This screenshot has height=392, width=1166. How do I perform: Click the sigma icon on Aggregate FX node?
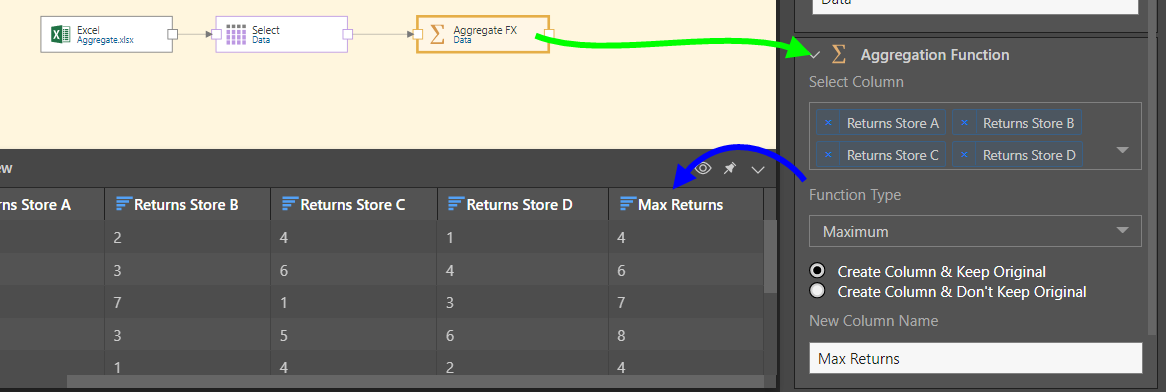click(438, 34)
